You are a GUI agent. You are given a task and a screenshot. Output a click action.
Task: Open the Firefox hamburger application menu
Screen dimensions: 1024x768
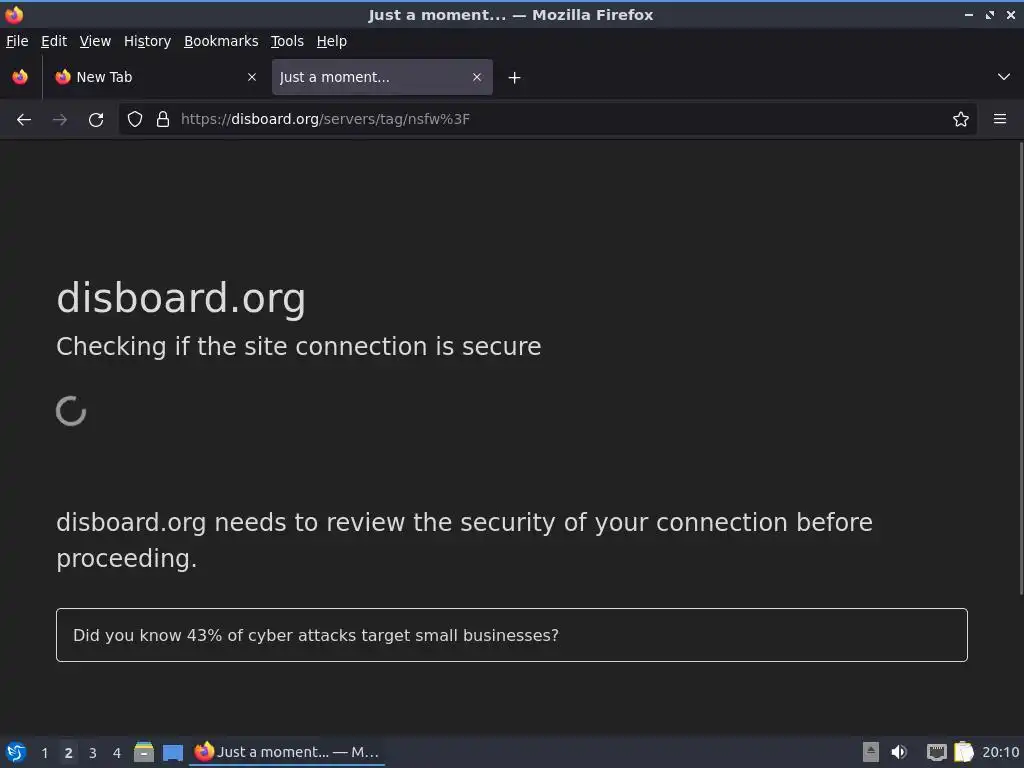coord(999,120)
